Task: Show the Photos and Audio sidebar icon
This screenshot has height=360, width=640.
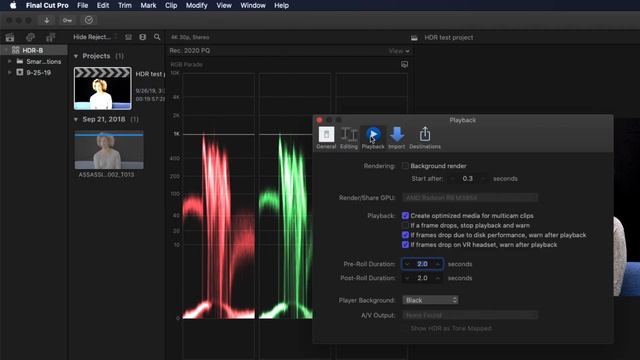Action: (x=30, y=38)
